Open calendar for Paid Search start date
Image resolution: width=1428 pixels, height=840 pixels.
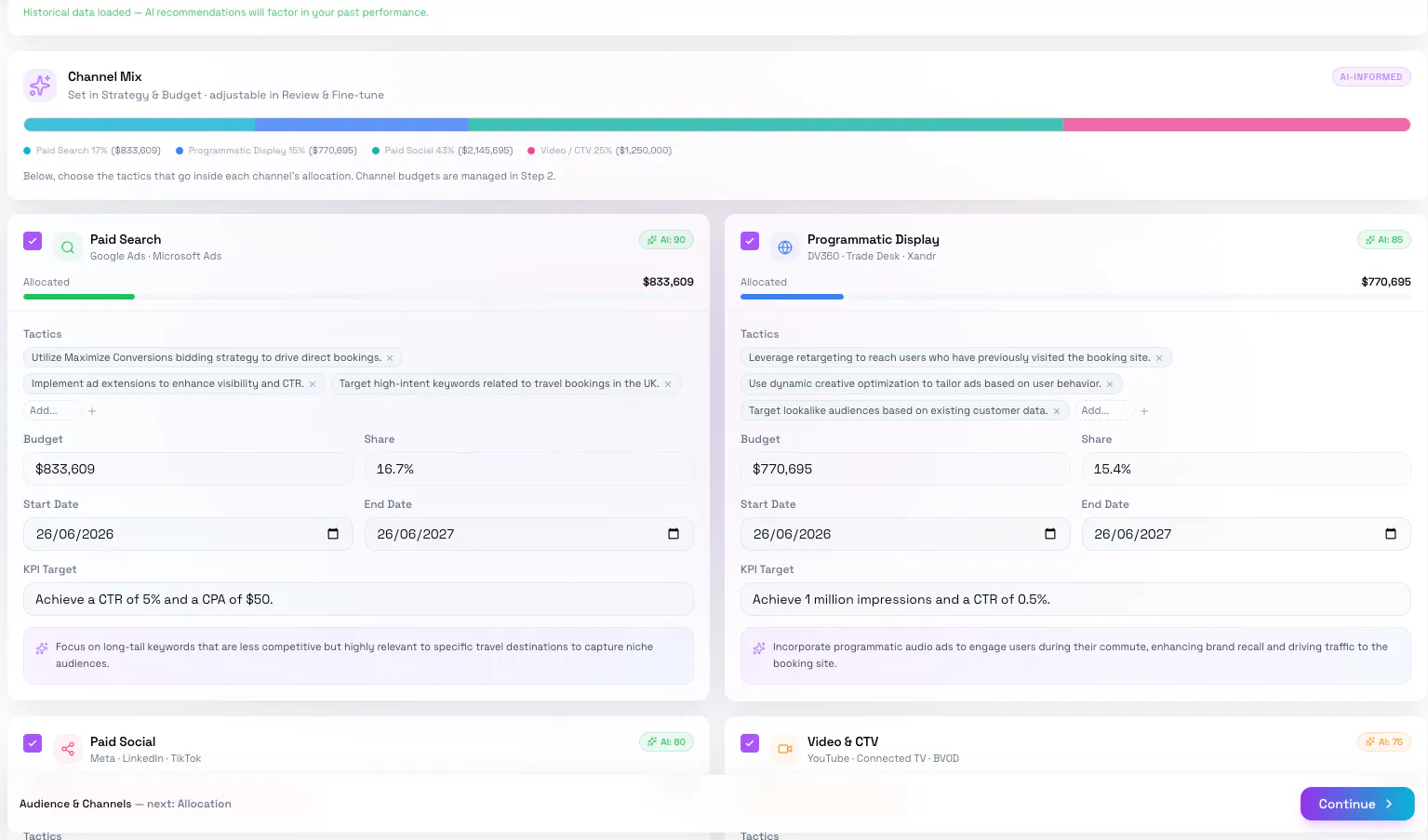coord(333,534)
